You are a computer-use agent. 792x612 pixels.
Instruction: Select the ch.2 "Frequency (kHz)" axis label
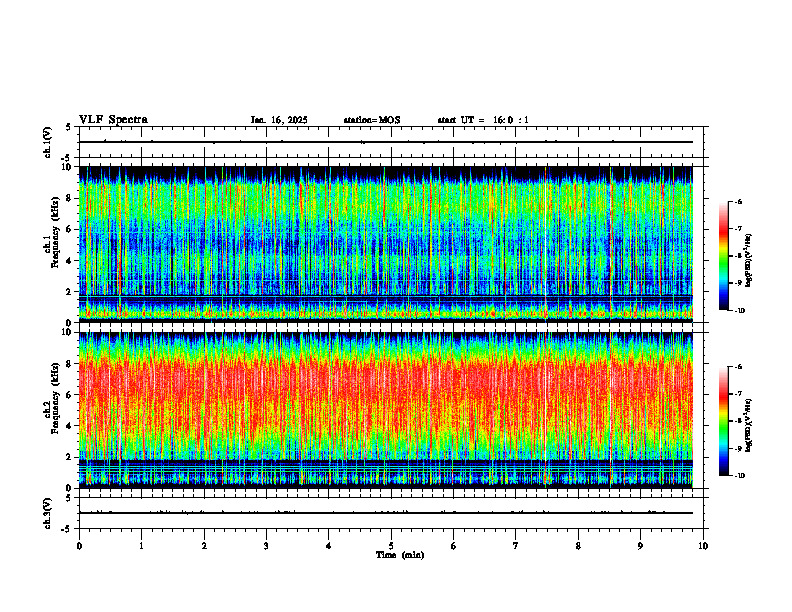(x=55, y=398)
